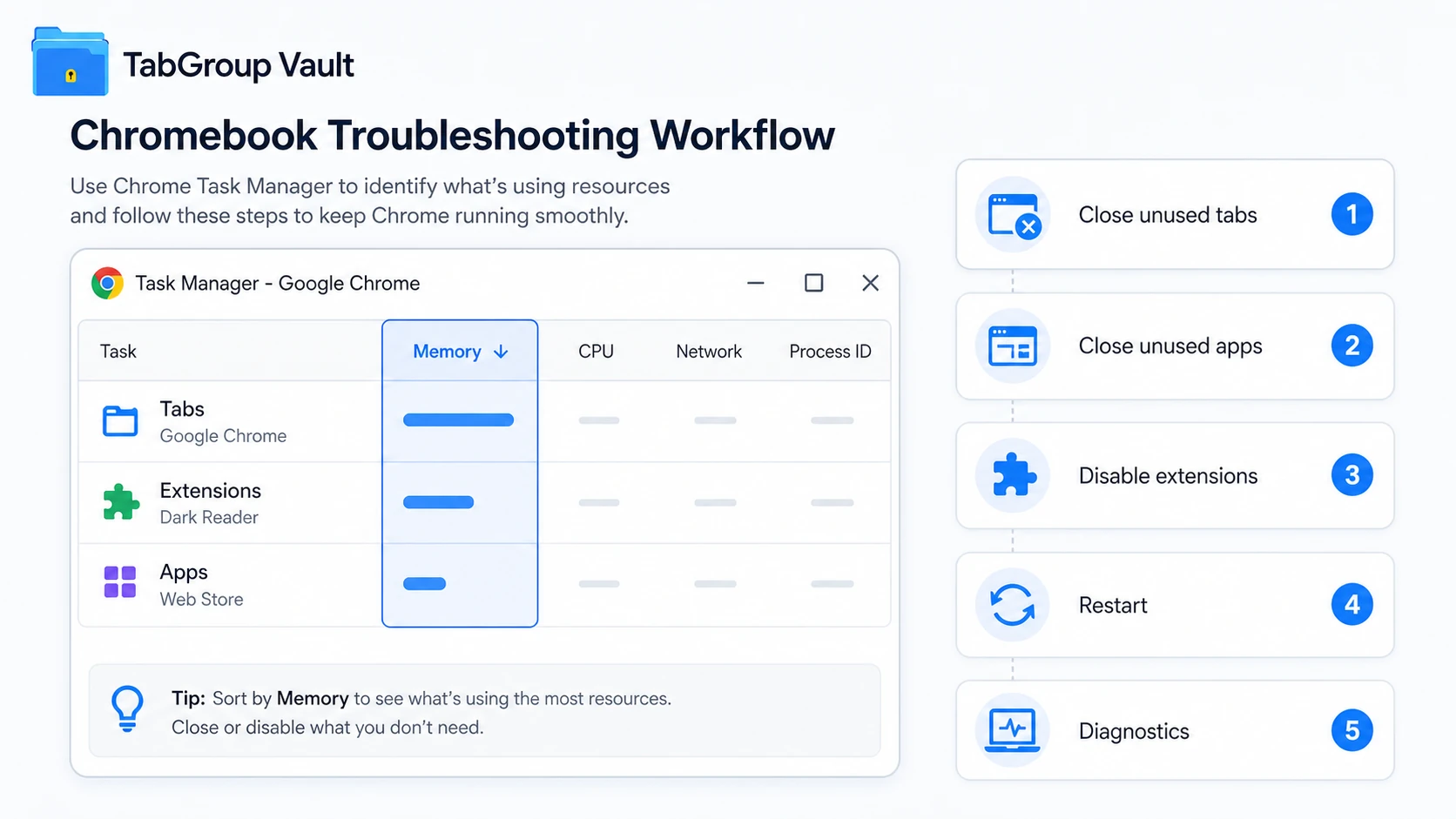The height and width of the screenshot is (819, 1456).
Task: Click the Tabs folder icon in task list
Action: (120, 420)
